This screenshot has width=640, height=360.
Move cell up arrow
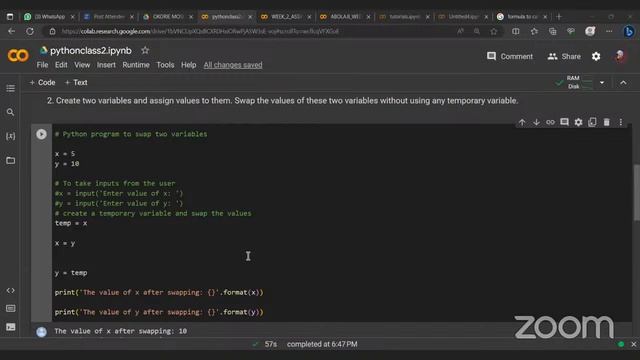tap(522, 122)
